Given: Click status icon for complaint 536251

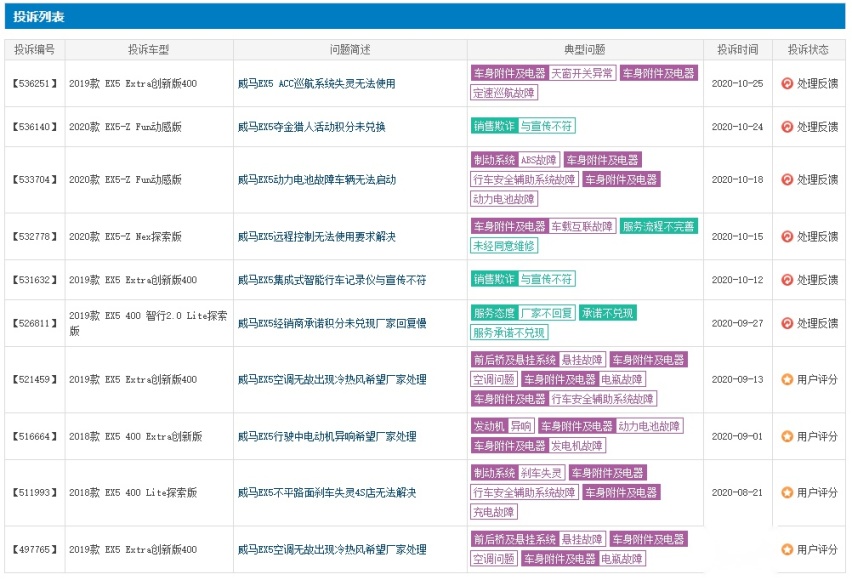Looking at the screenshot, I should (787, 83).
